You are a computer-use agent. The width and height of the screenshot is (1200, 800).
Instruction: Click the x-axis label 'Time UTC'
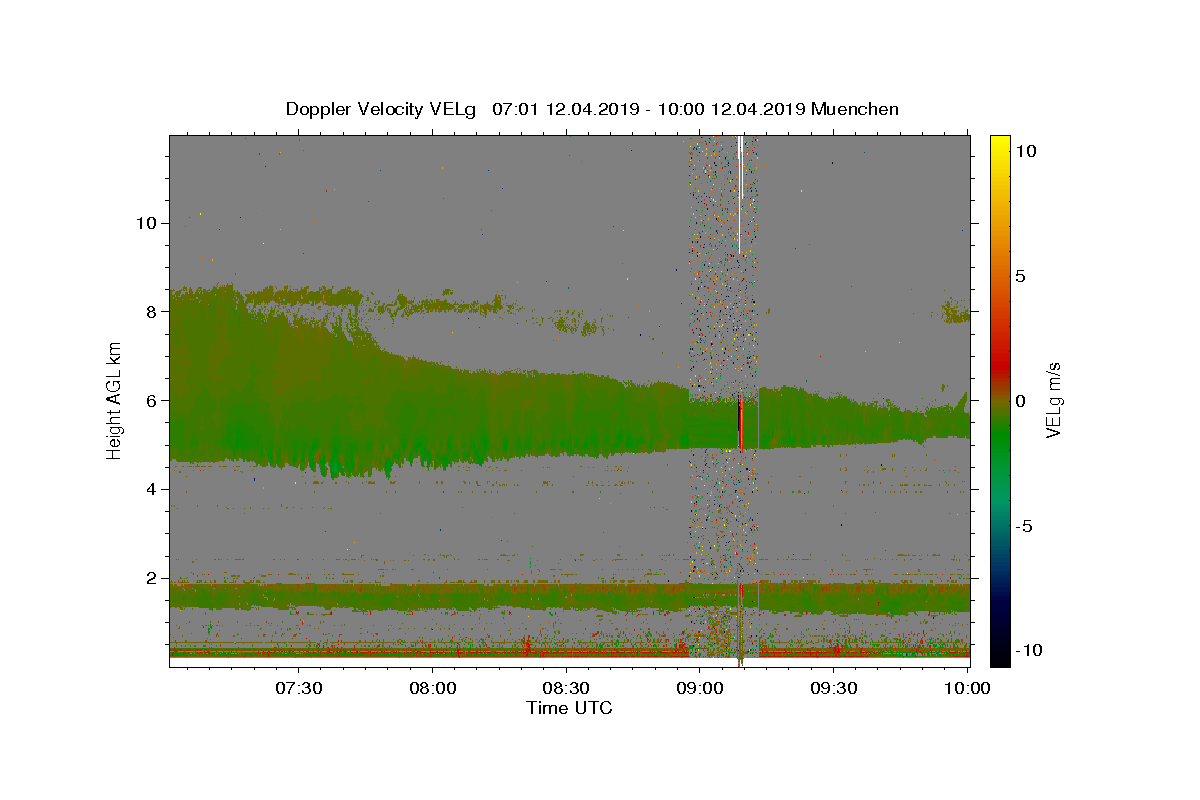[569, 708]
